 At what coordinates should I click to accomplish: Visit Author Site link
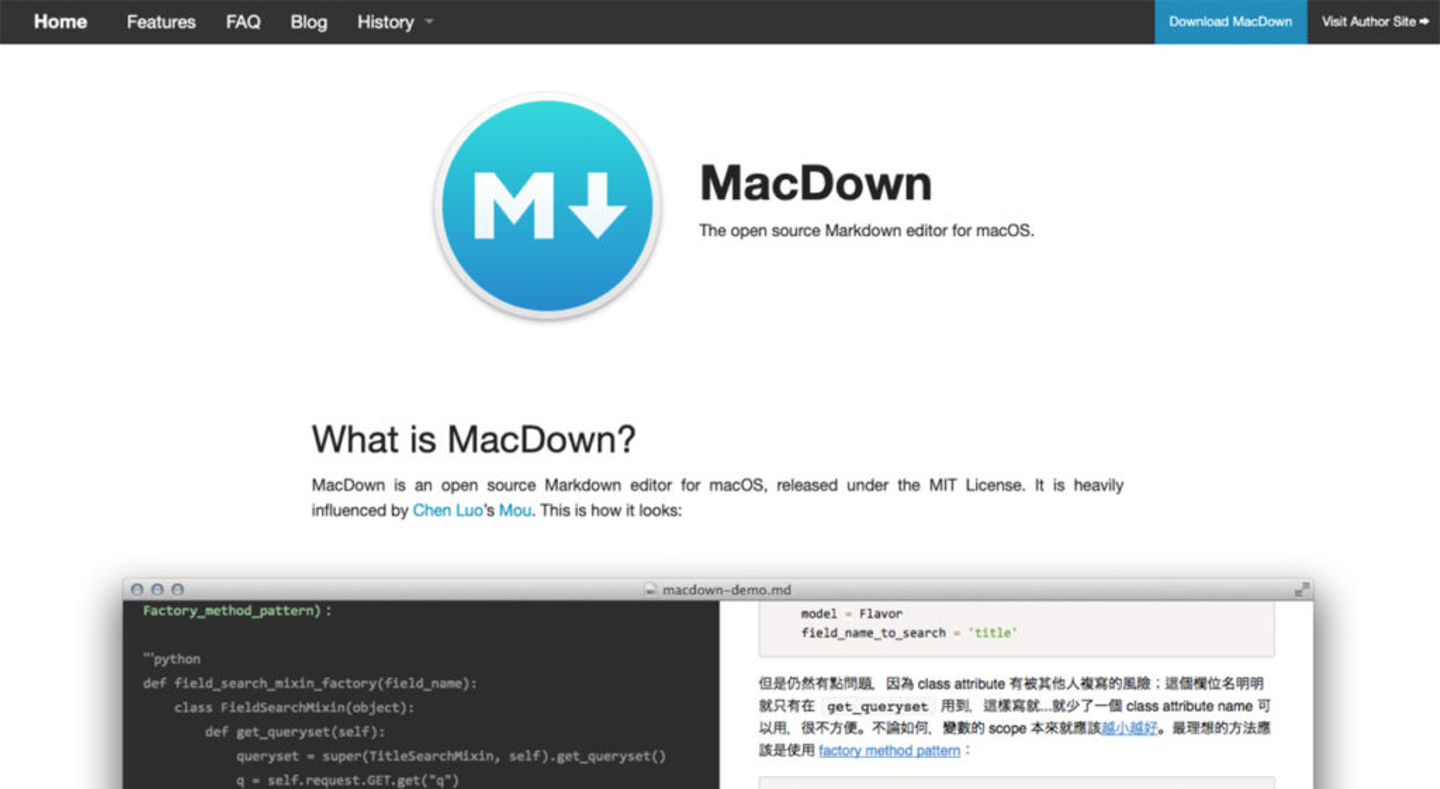[x=1375, y=22]
